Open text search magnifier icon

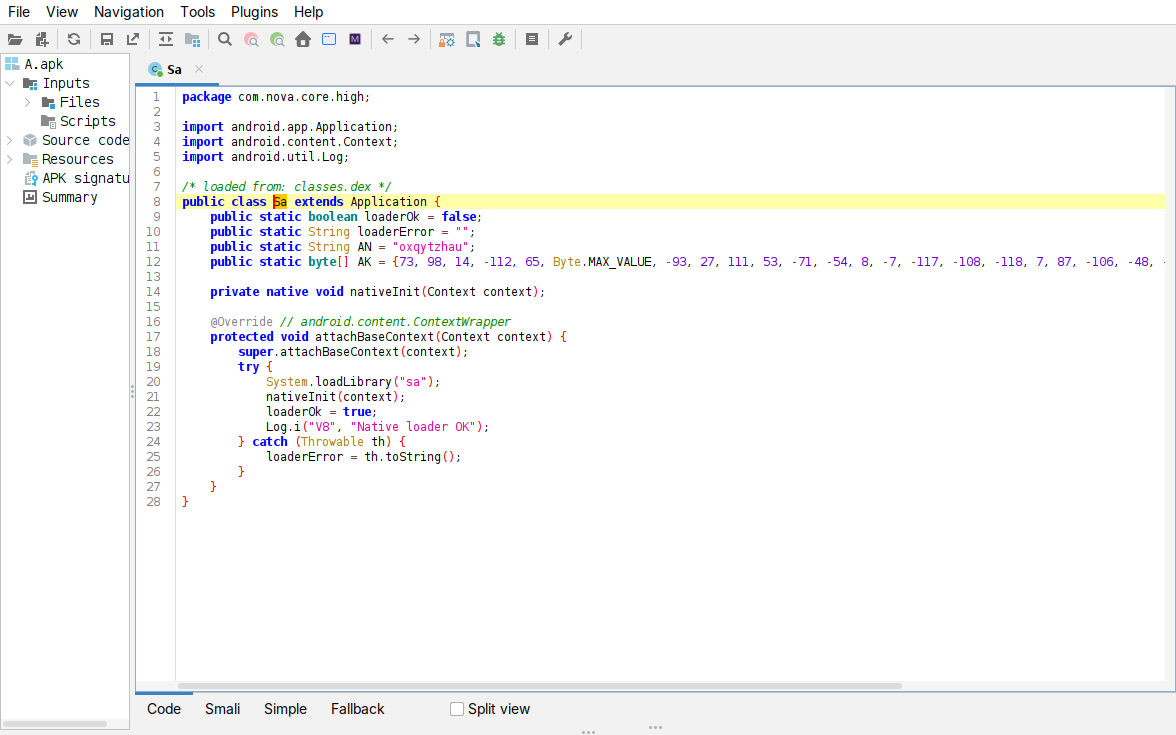point(225,40)
